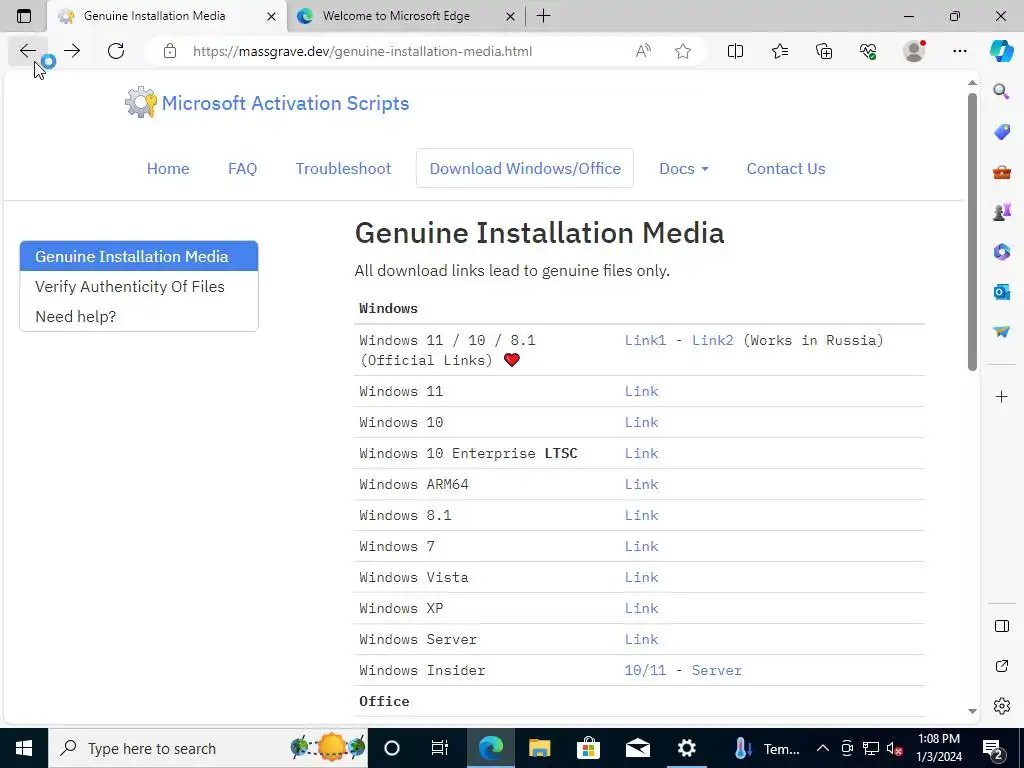Image resolution: width=1024 pixels, height=768 pixels.
Task: Open sidebar Search icon
Action: 1001,91
